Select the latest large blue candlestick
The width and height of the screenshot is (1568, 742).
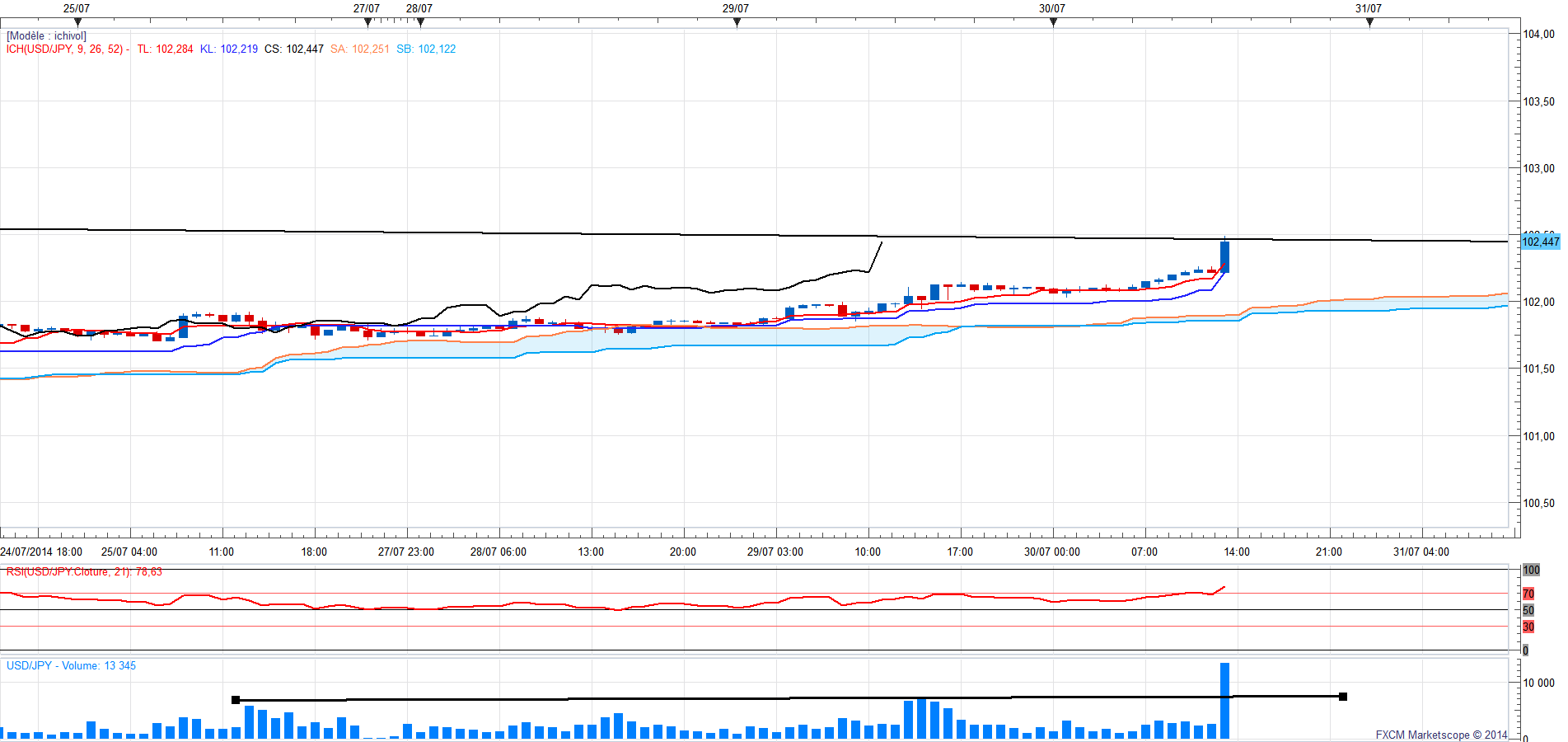click(x=1224, y=256)
